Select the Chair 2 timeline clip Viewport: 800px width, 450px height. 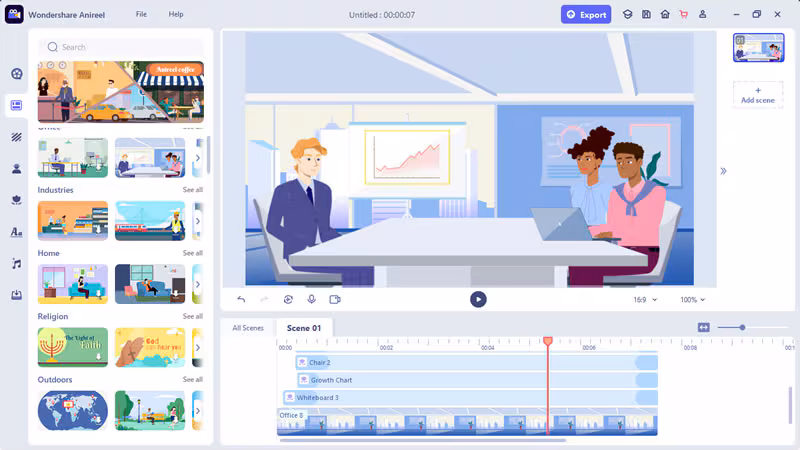476,362
